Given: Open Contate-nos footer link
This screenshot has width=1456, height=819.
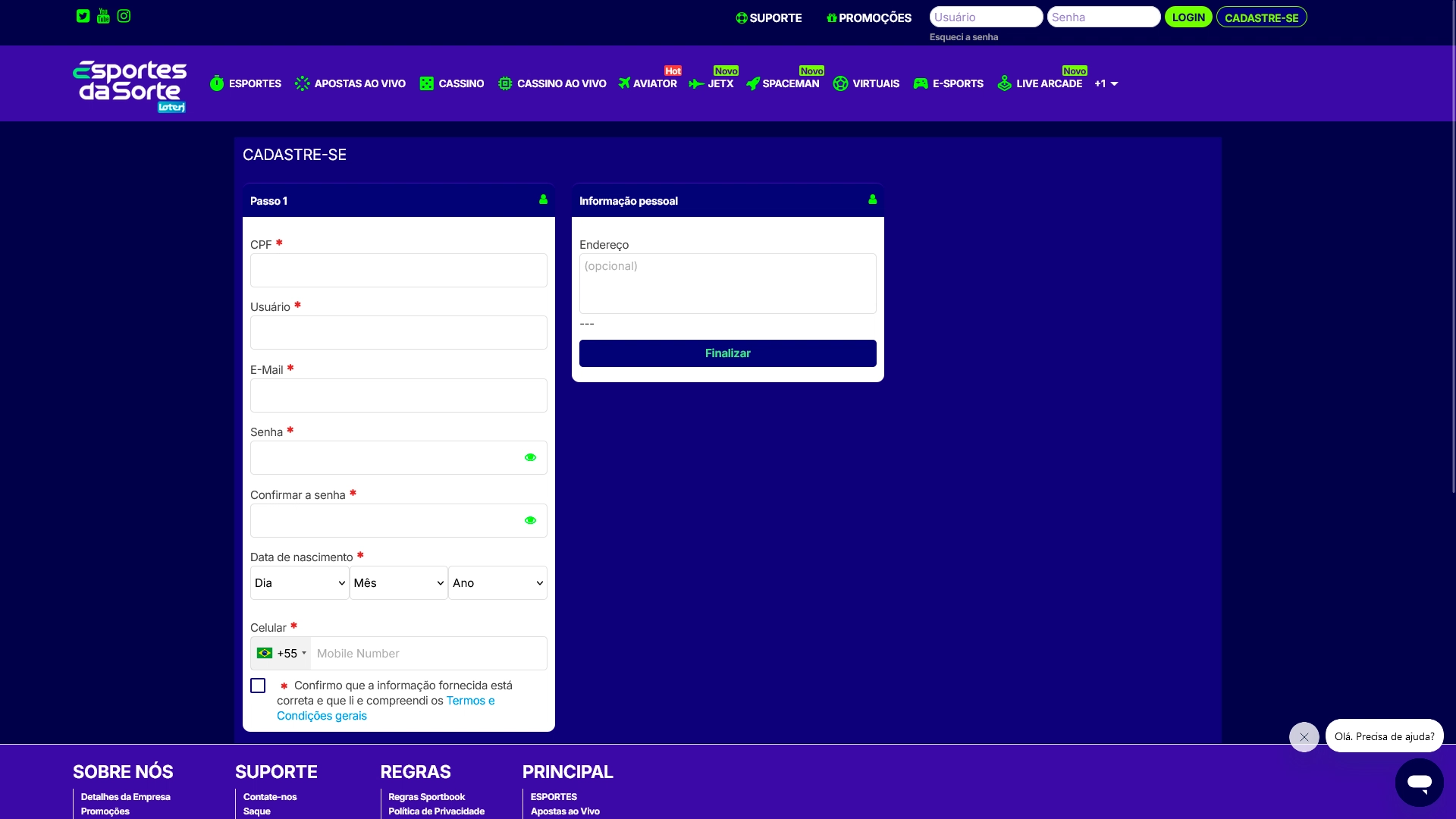Looking at the screenshot, I should (270, 797).
